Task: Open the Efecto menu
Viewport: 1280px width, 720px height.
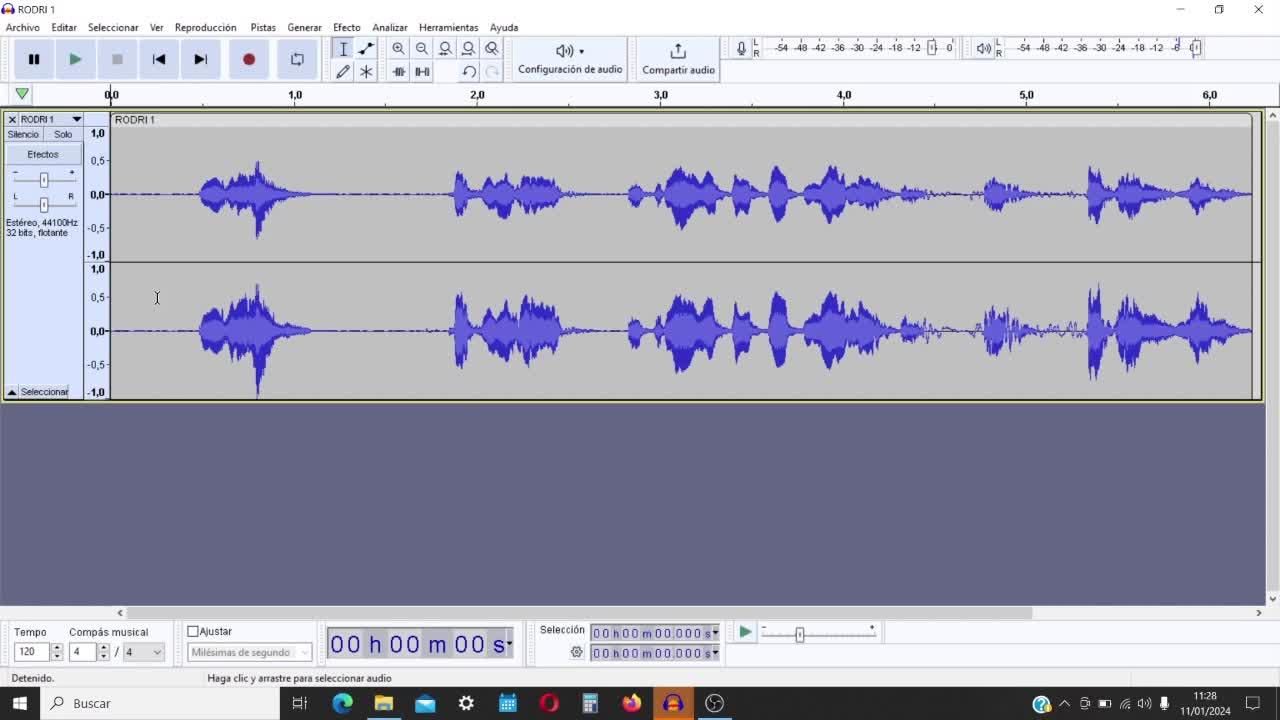Action: pos(346,27)
